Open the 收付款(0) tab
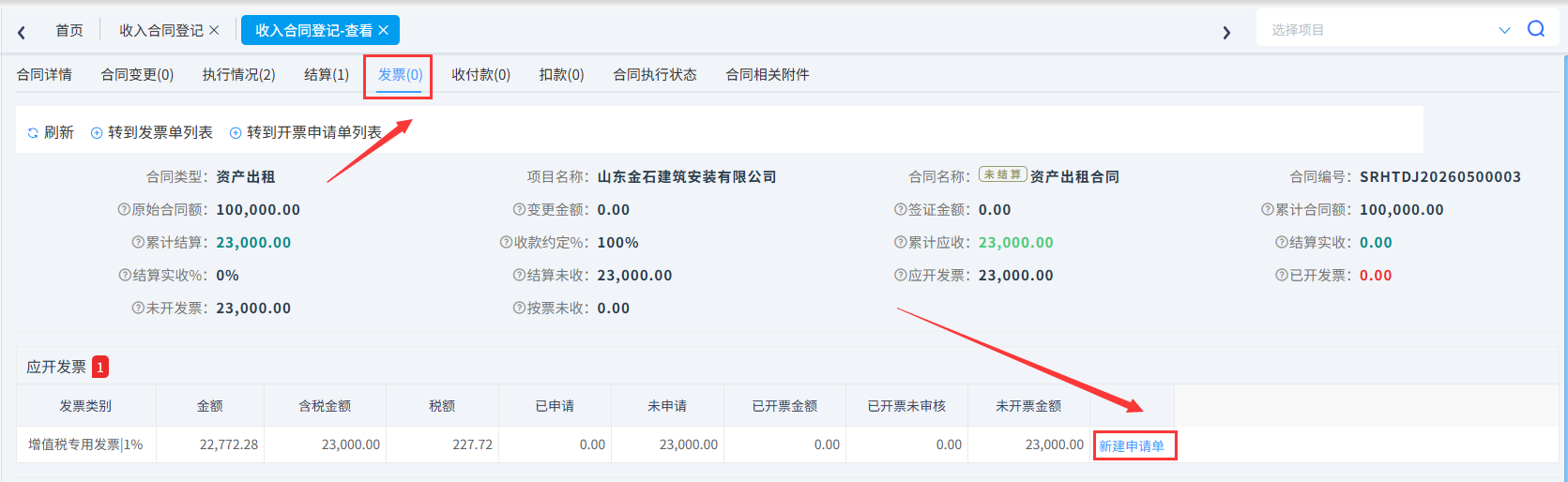Screen dimensions: 1568x482 click(x=480, y=75)
